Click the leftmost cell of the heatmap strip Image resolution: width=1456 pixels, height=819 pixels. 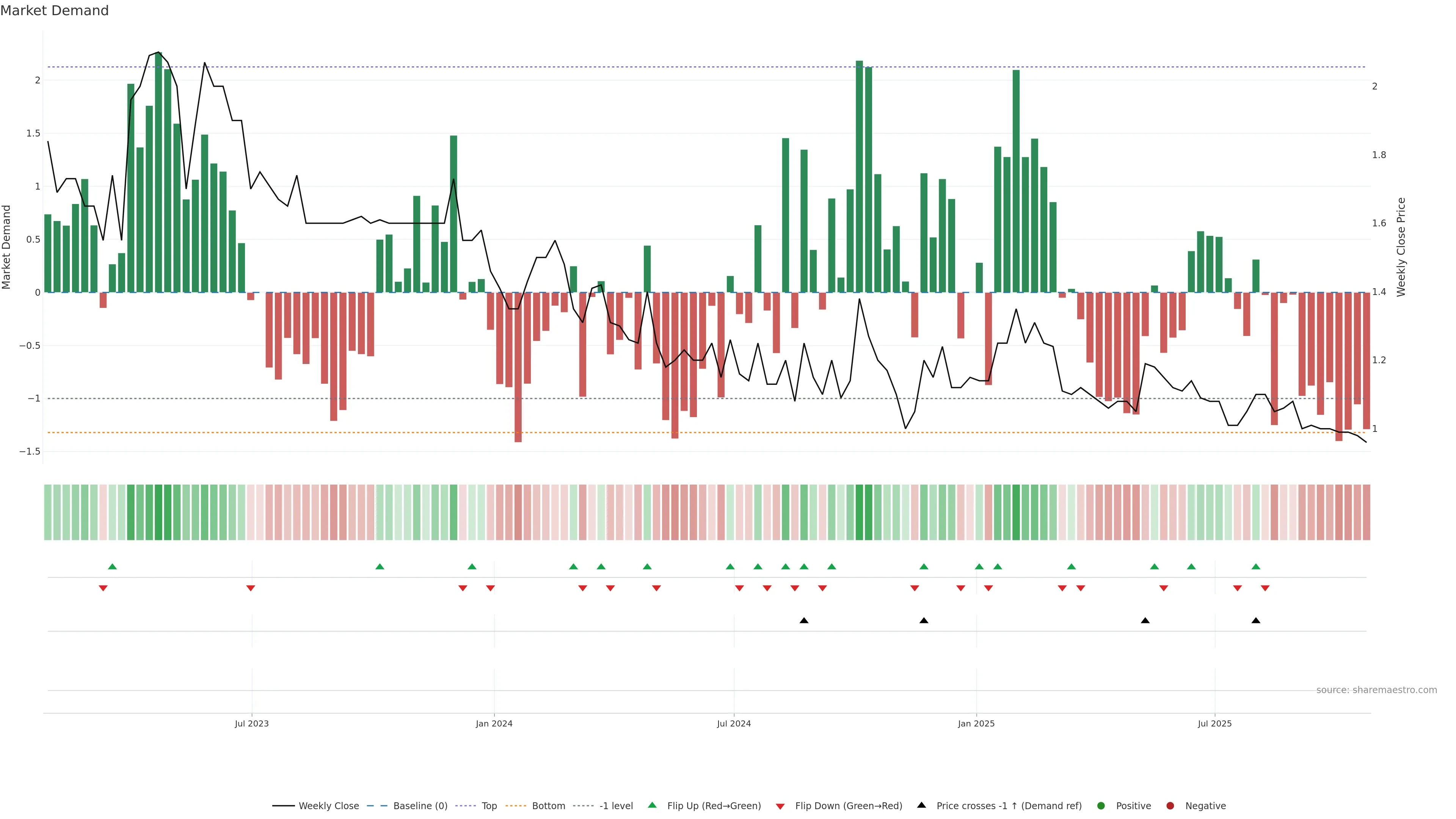point(47,512)
